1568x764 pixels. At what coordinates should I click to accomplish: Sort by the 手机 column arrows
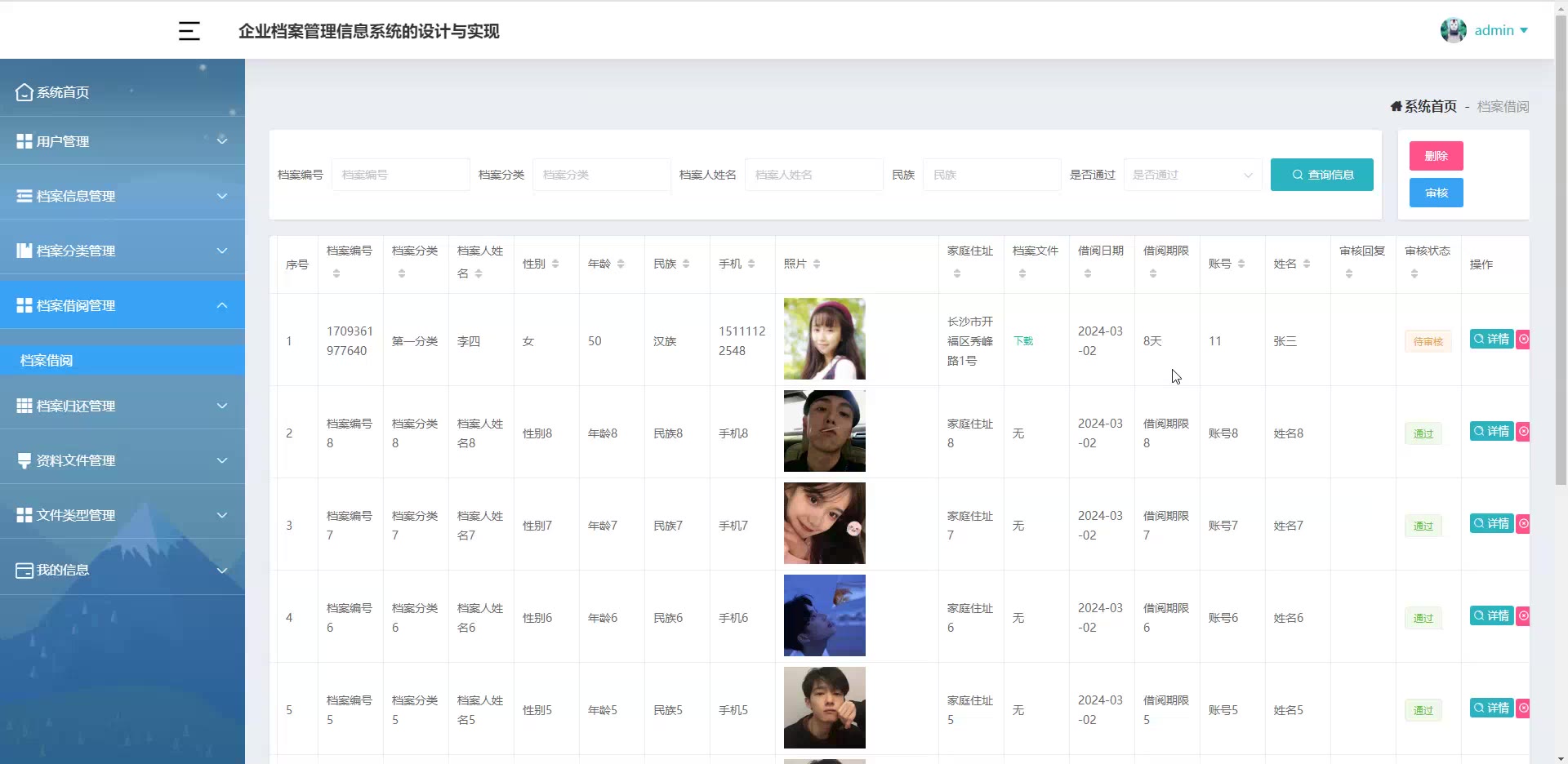(751, 264)
